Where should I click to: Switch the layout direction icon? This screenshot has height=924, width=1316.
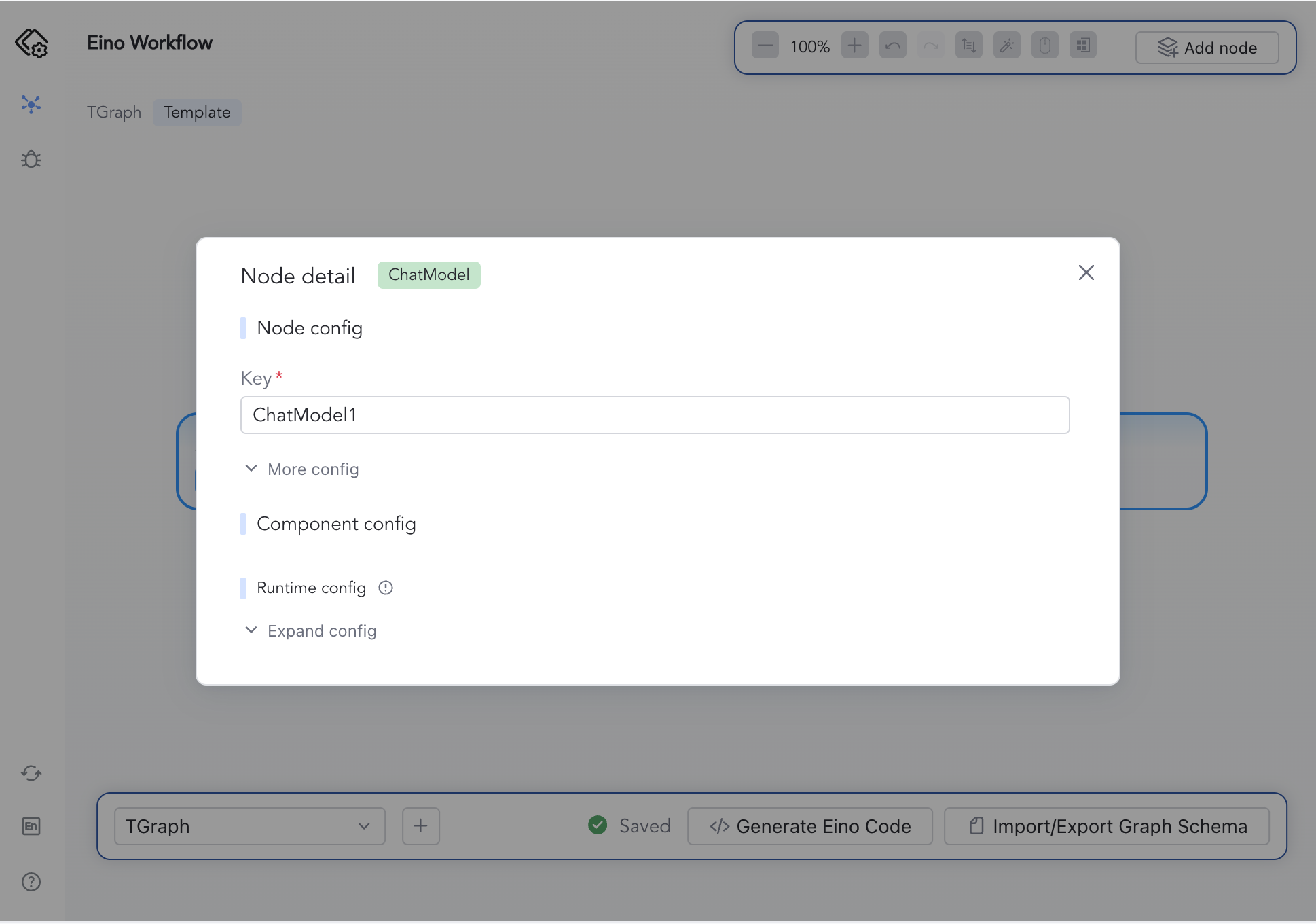click(968, 46)
